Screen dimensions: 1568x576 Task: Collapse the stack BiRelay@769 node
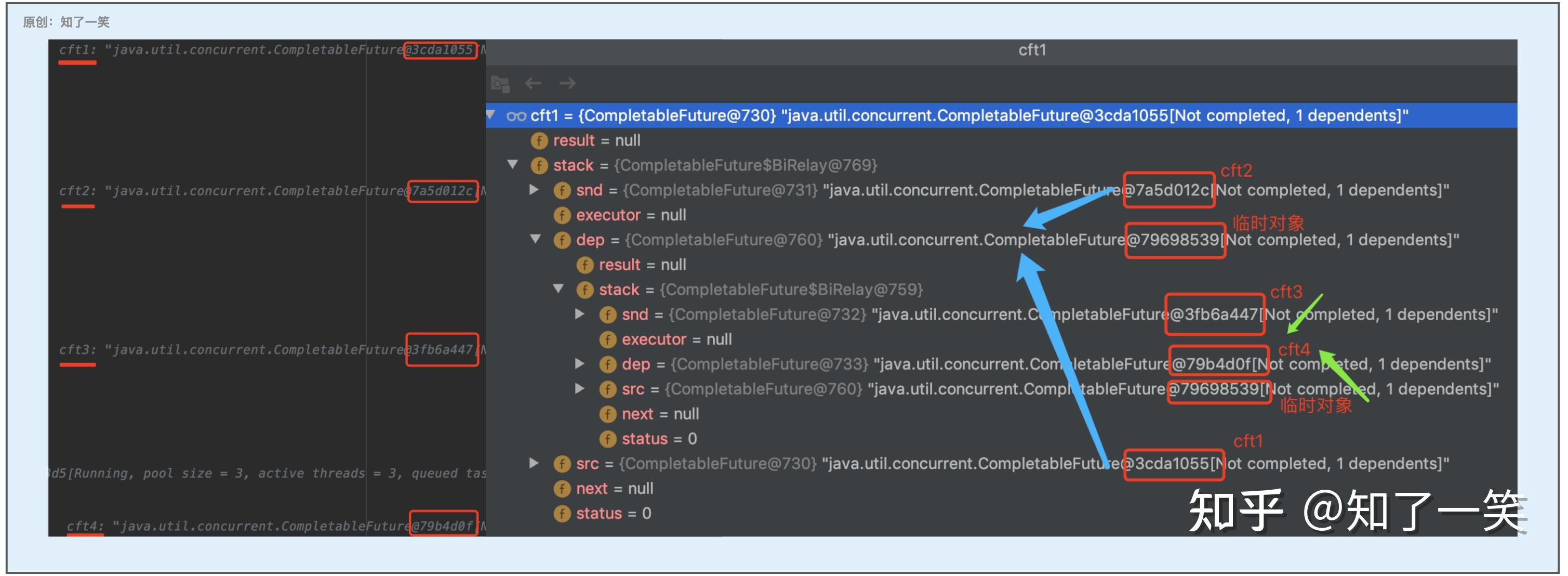[x=512, y=165]
